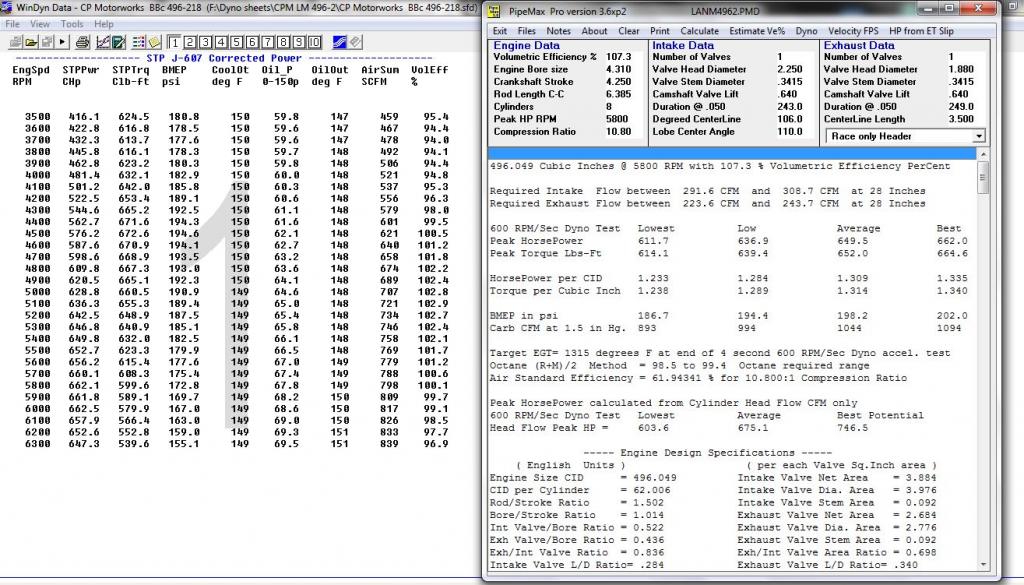Switch to data page 5 button
Image resolution: width=1024 pixels, height=585 pixels.
tap(236, 42)
